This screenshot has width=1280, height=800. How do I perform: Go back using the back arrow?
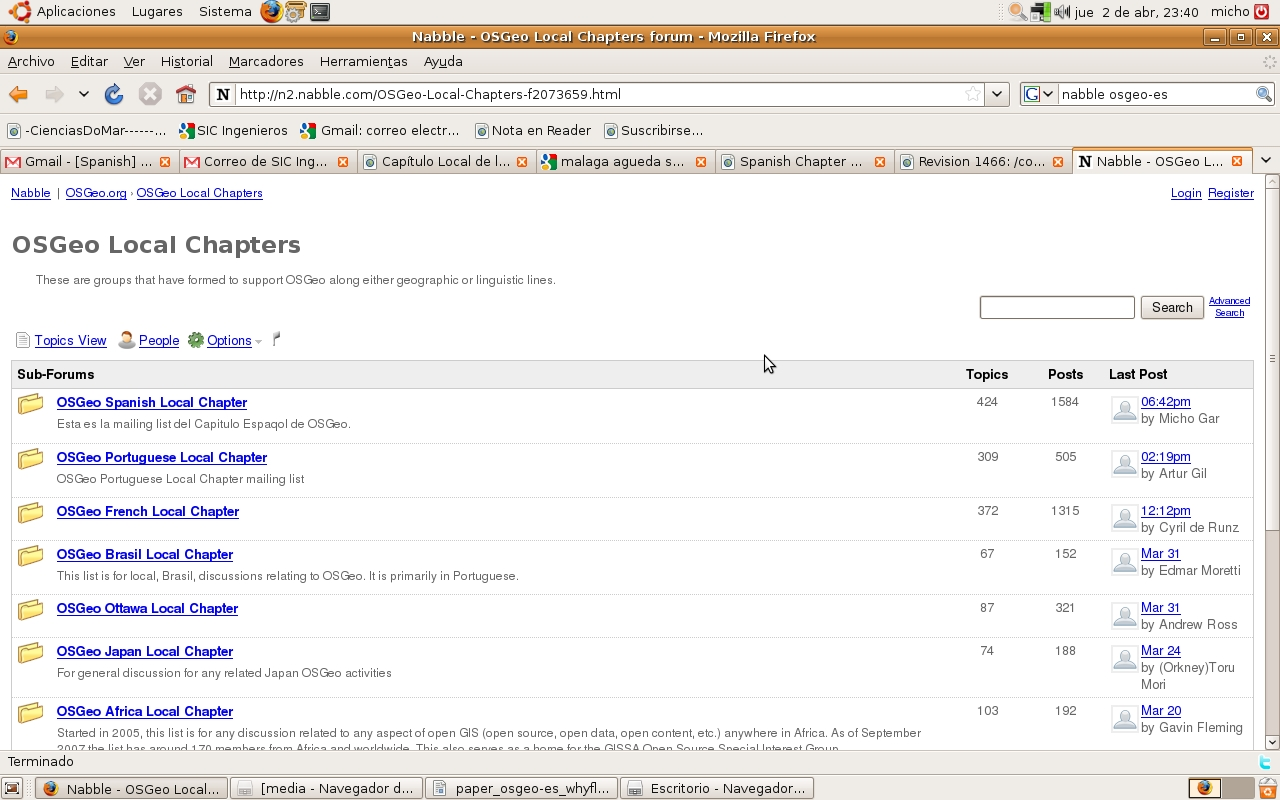click(18, 94)
